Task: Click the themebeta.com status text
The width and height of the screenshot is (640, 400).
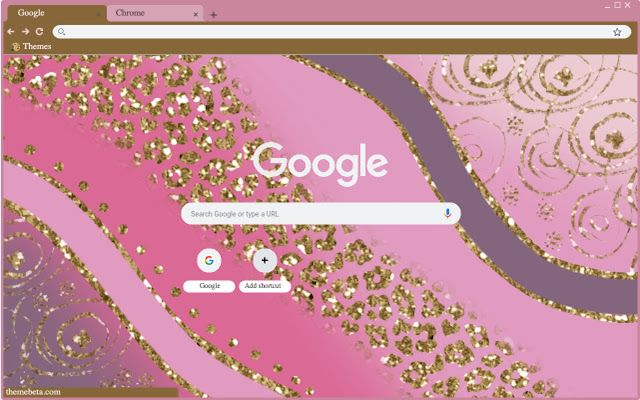Action: point(33,392)
